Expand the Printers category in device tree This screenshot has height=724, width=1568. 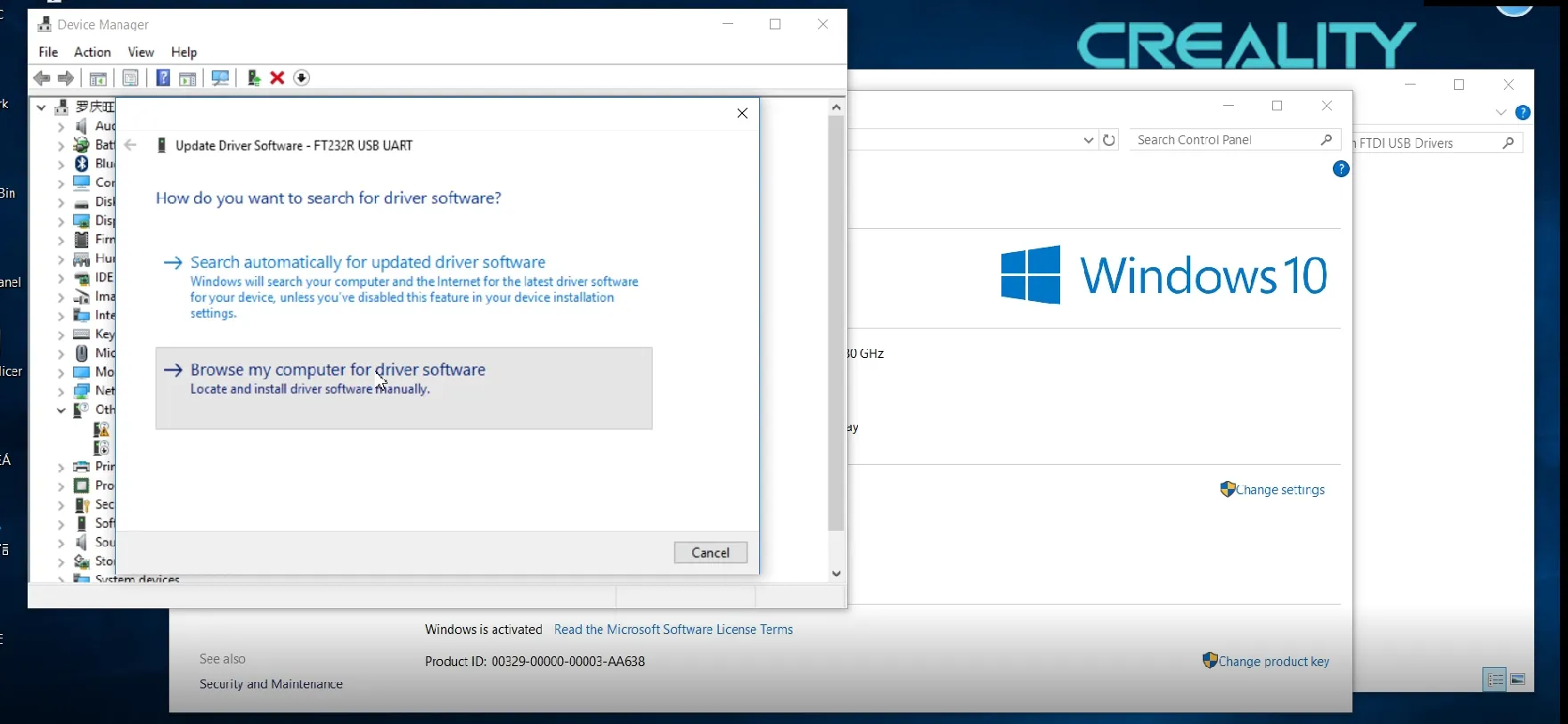pos(61,467)
